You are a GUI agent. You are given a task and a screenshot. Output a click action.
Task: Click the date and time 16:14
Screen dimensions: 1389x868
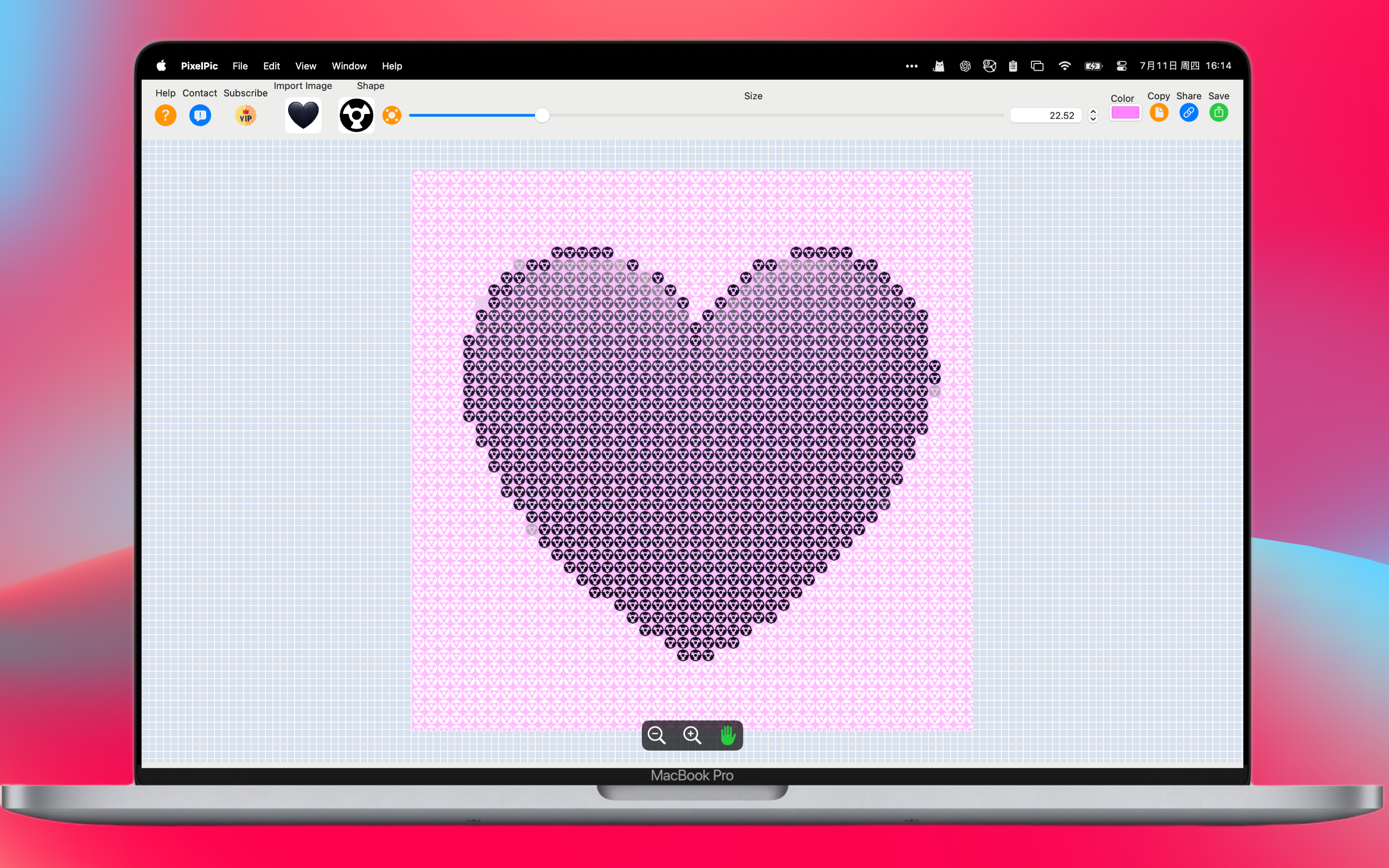coord(1185,66)
